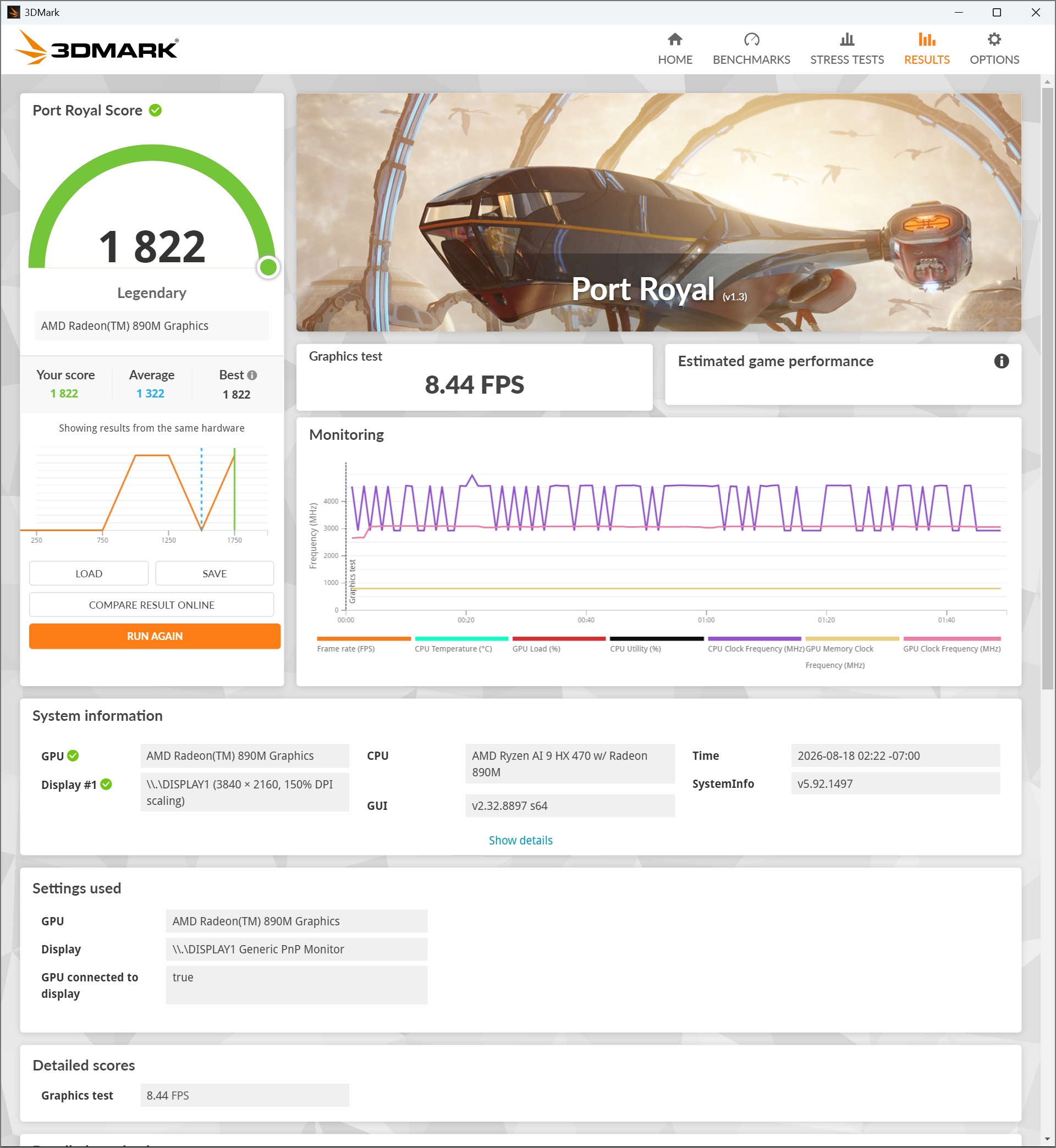Minimize the 3DMark window
1056x1148 pixels.
959,12
